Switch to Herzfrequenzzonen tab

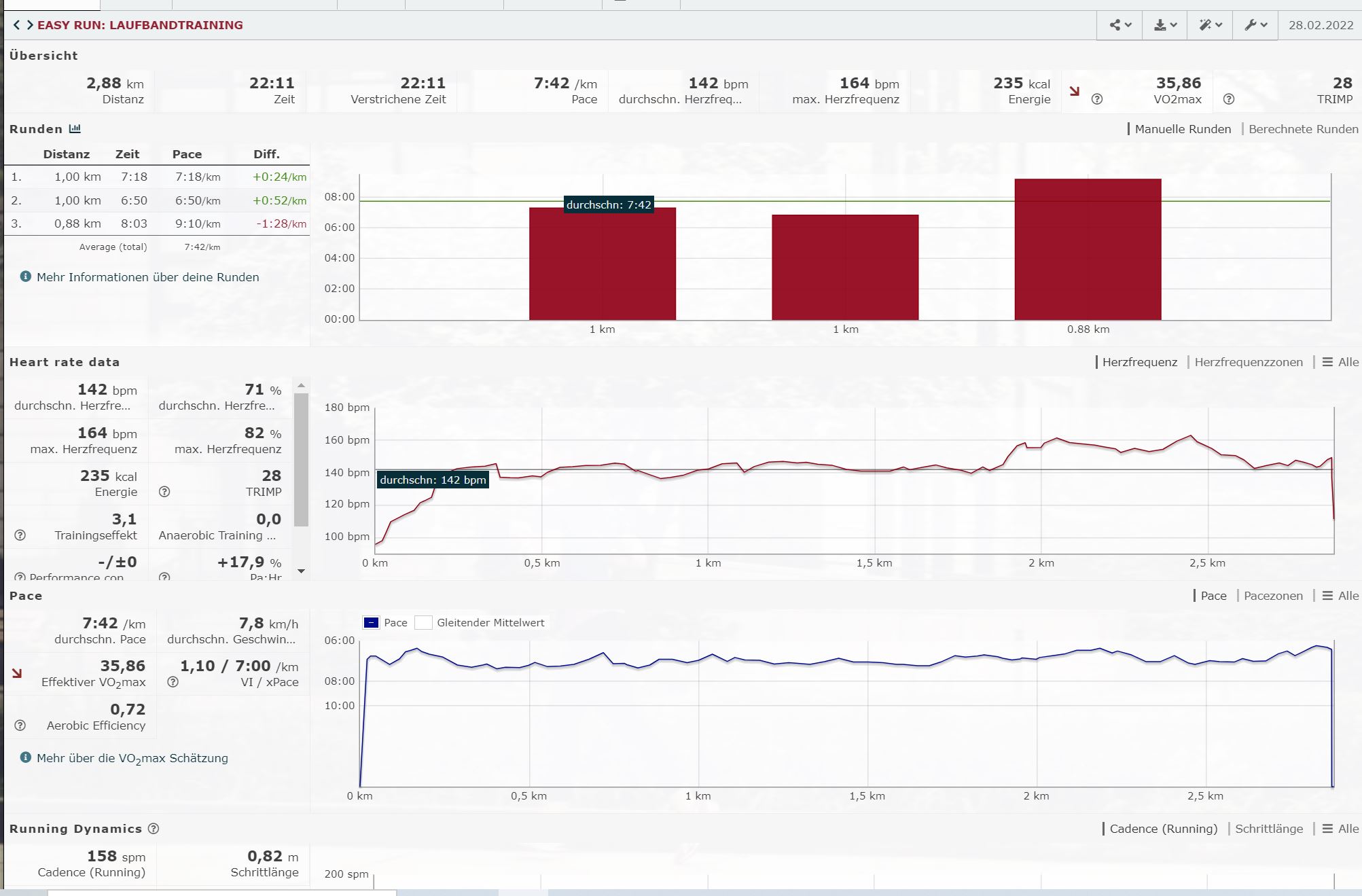click(1248, 362)
